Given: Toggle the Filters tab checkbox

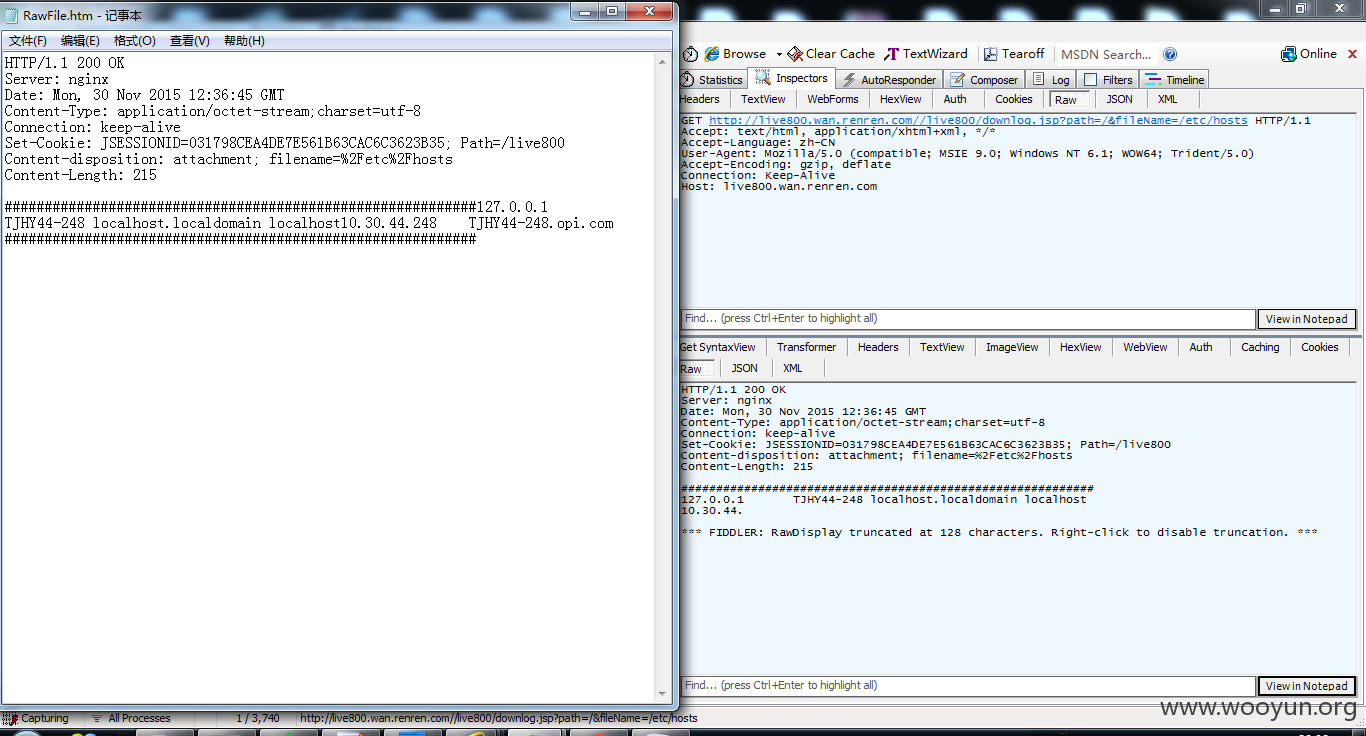Looking at the screenshot, I should pyautogui.click(x=1090, y=80).
